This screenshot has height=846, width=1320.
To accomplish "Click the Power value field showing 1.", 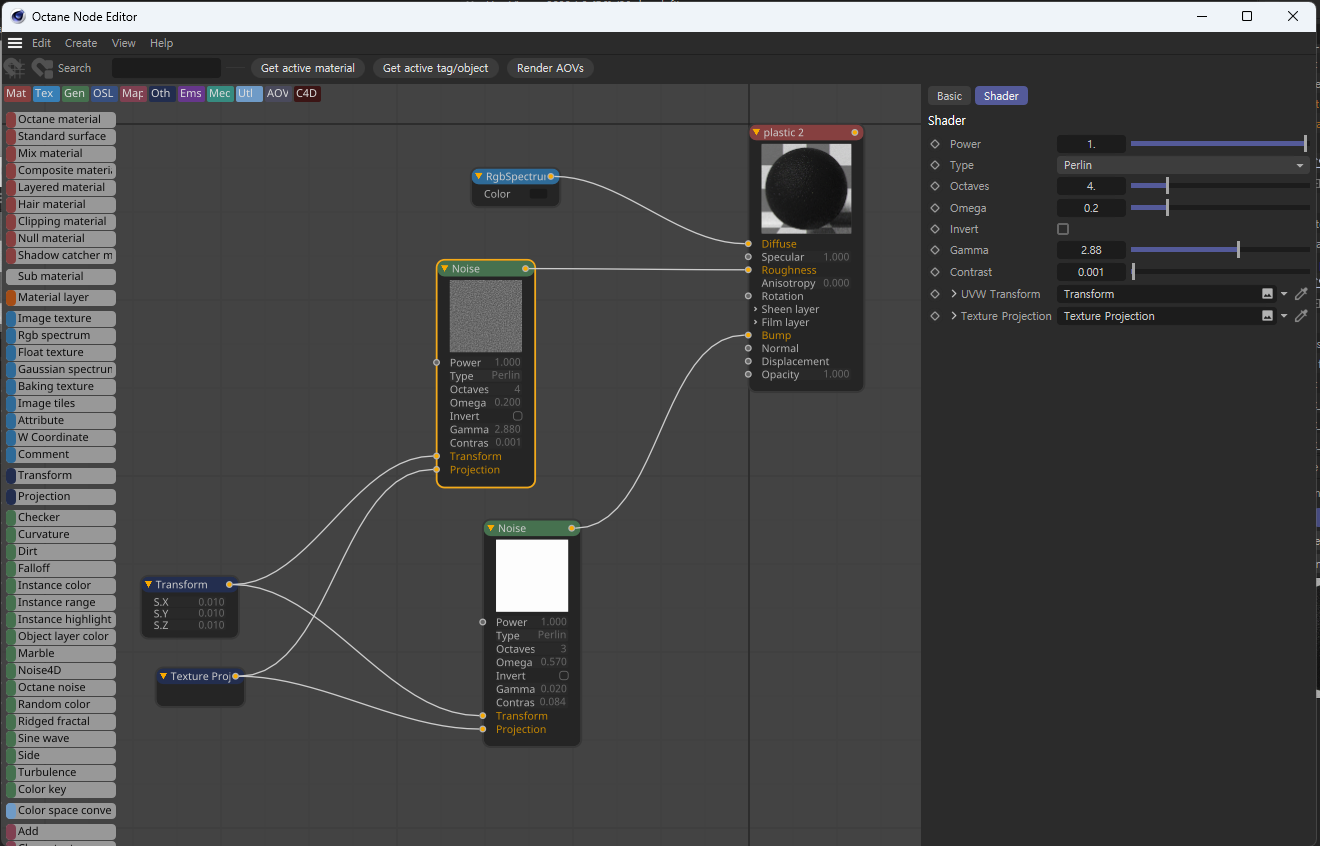I will [x=1091, y=144].
